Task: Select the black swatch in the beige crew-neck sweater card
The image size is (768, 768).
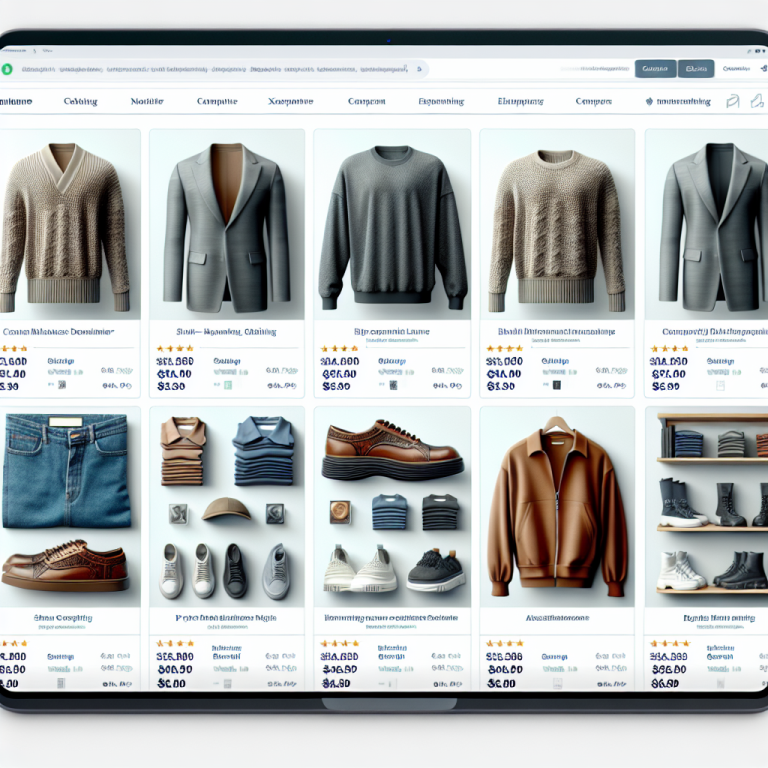Action: 556,385
